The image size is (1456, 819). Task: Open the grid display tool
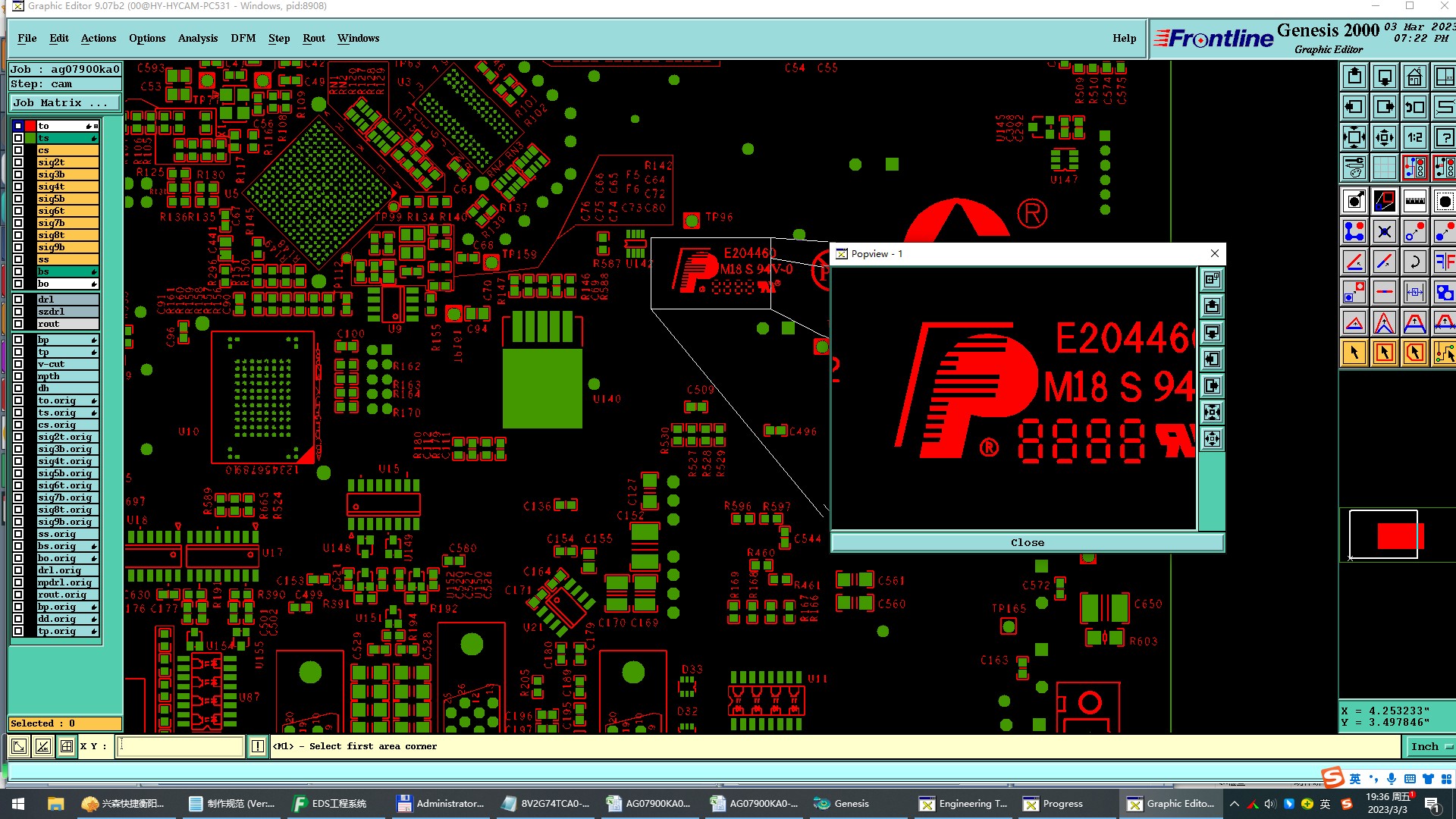(x=1384, y=168)
